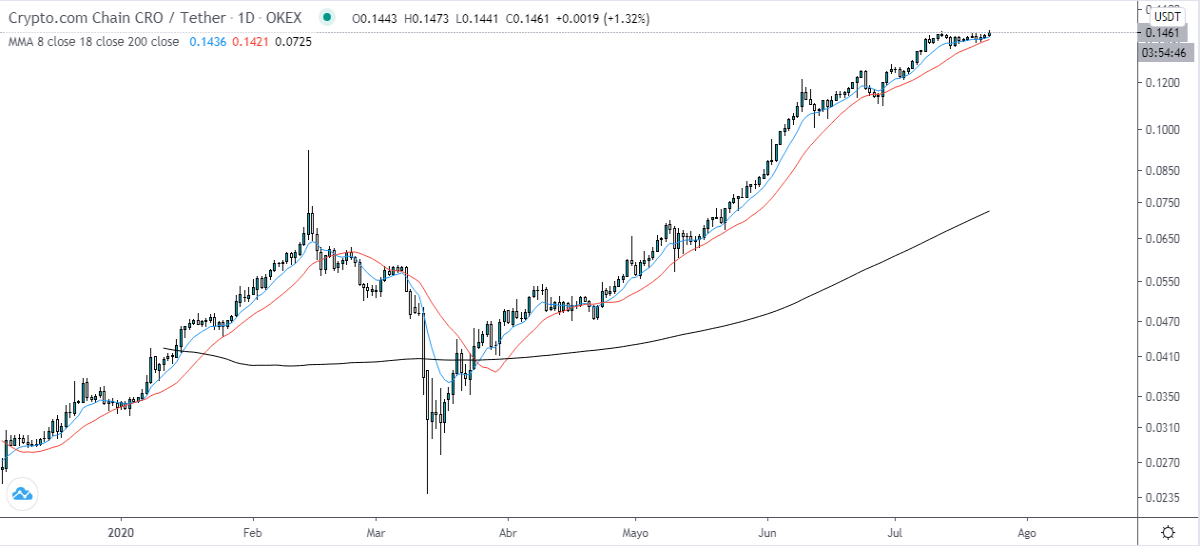Click the 2020 label on time axis
Viewport: 1200px width, 546px height.
click(x=119, y=531)
